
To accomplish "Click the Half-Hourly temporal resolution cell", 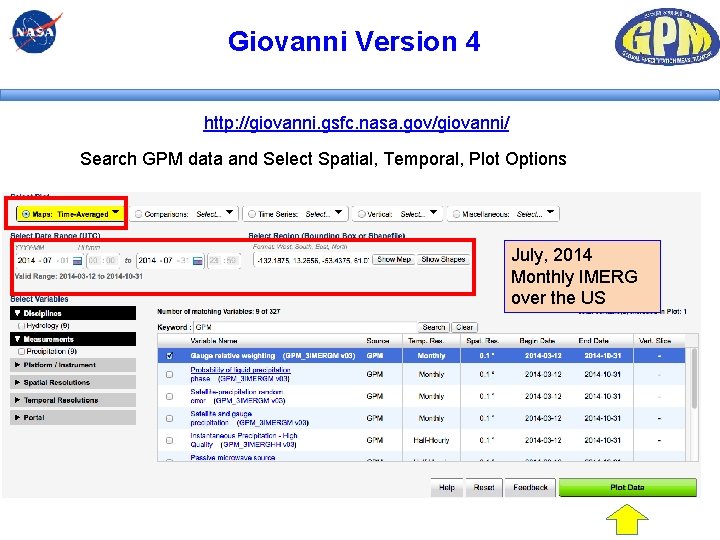I will pyautogui.click(x=431, y=440).
